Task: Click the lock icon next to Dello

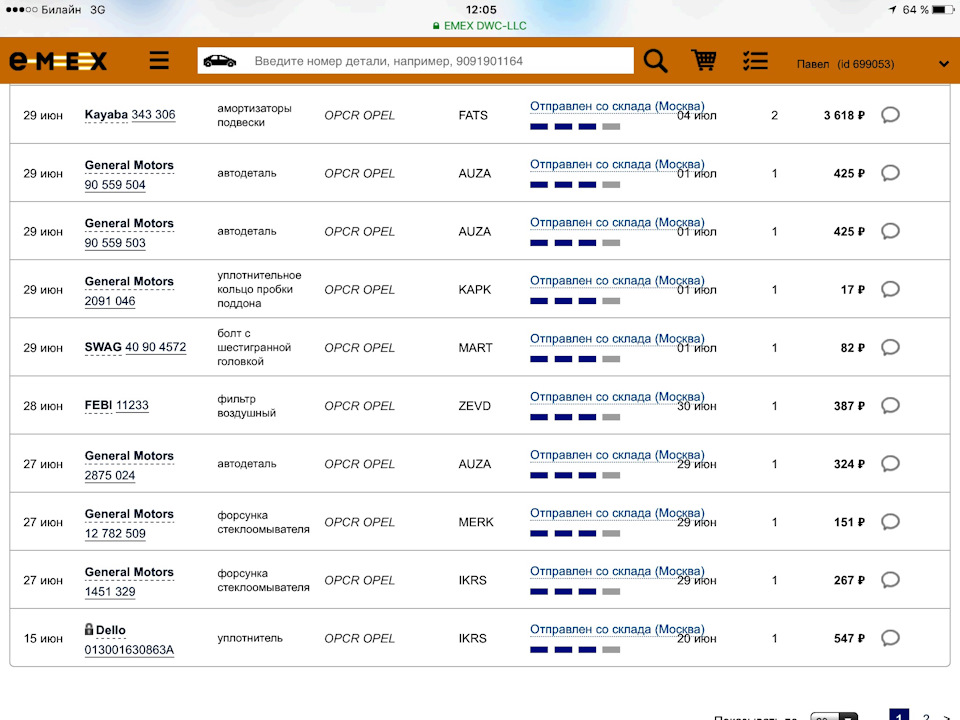Action: coord(89,629)
